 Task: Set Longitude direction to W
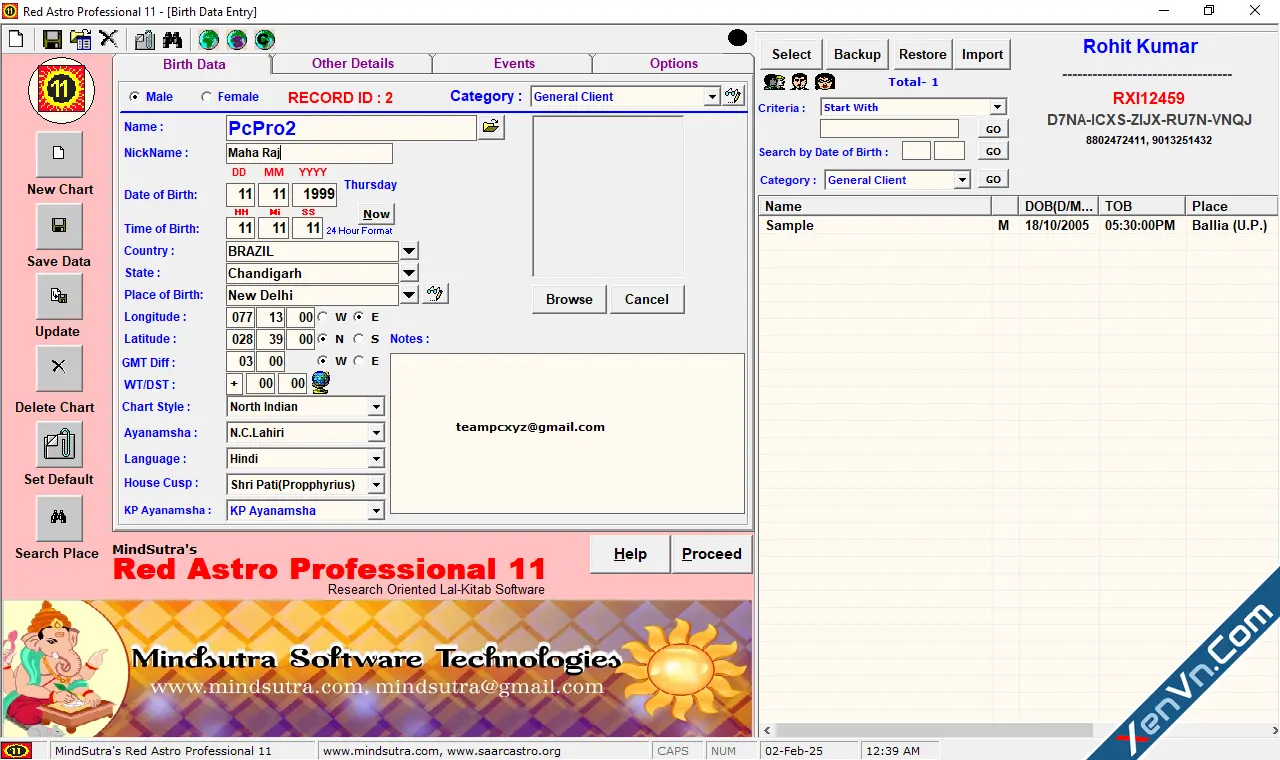(x=322, y=317)
